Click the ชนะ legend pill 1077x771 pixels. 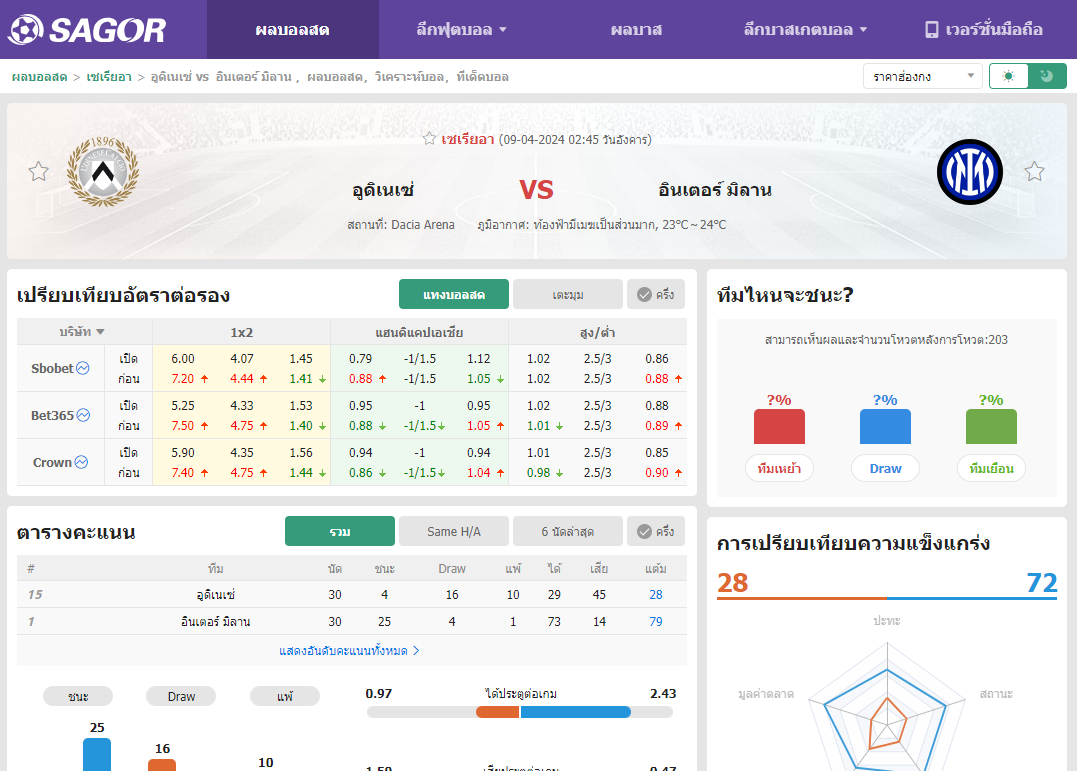point(78,696)
